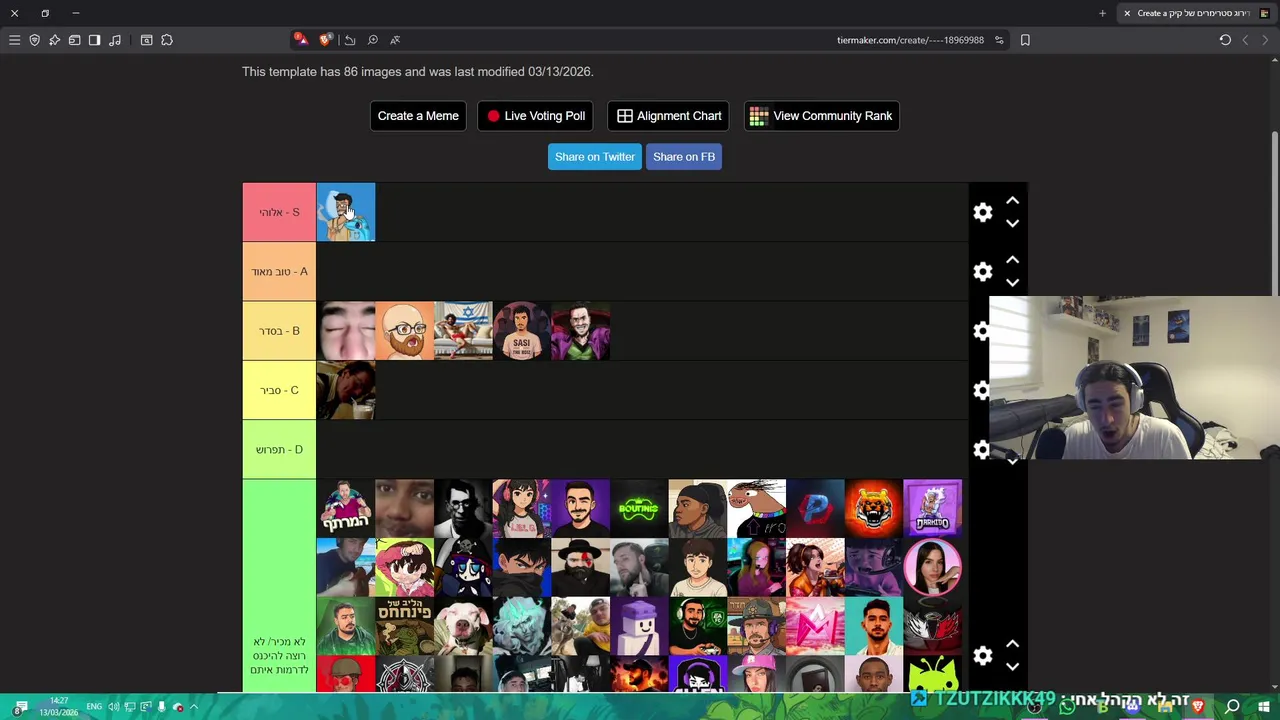Reload the page with refresh icon
The width and height of the screenshot is (1280, 720).
tap(1225, 40)
